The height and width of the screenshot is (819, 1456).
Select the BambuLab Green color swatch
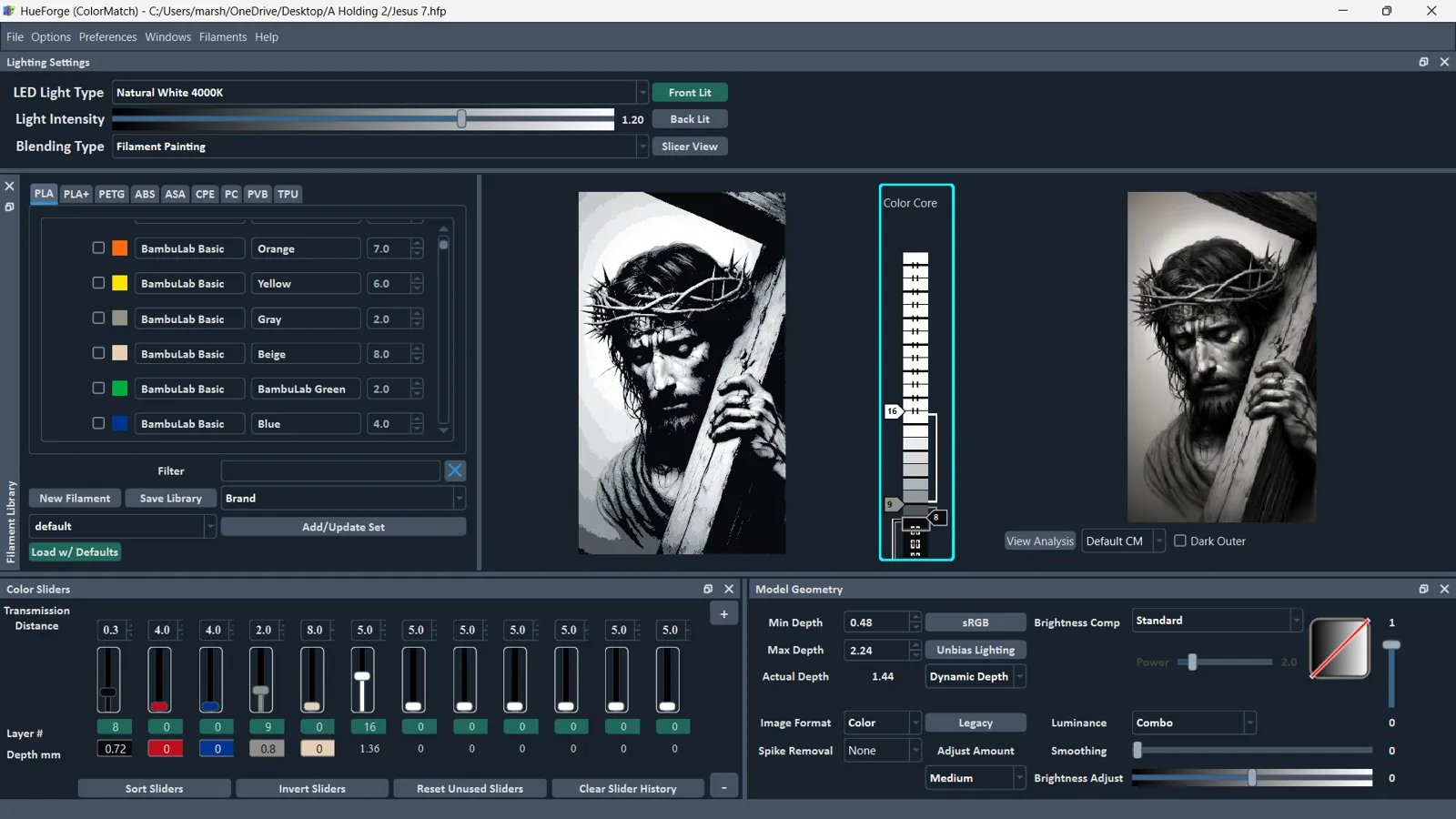coord(119,389)
